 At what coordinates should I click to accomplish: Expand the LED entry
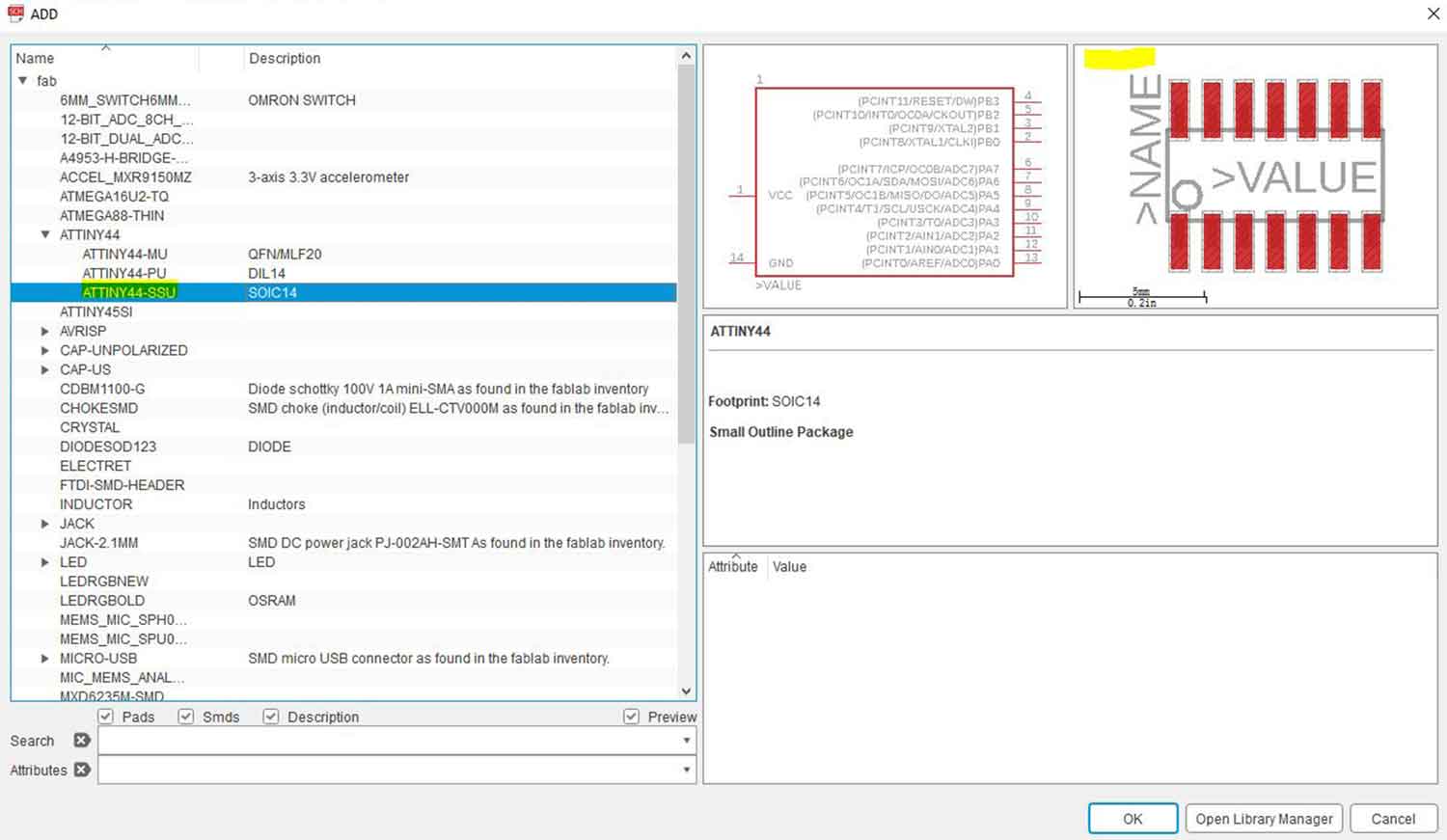point(45,562)
